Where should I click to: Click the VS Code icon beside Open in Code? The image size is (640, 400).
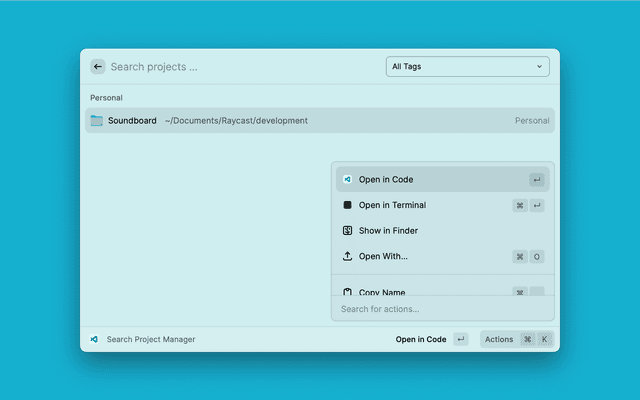347,180
